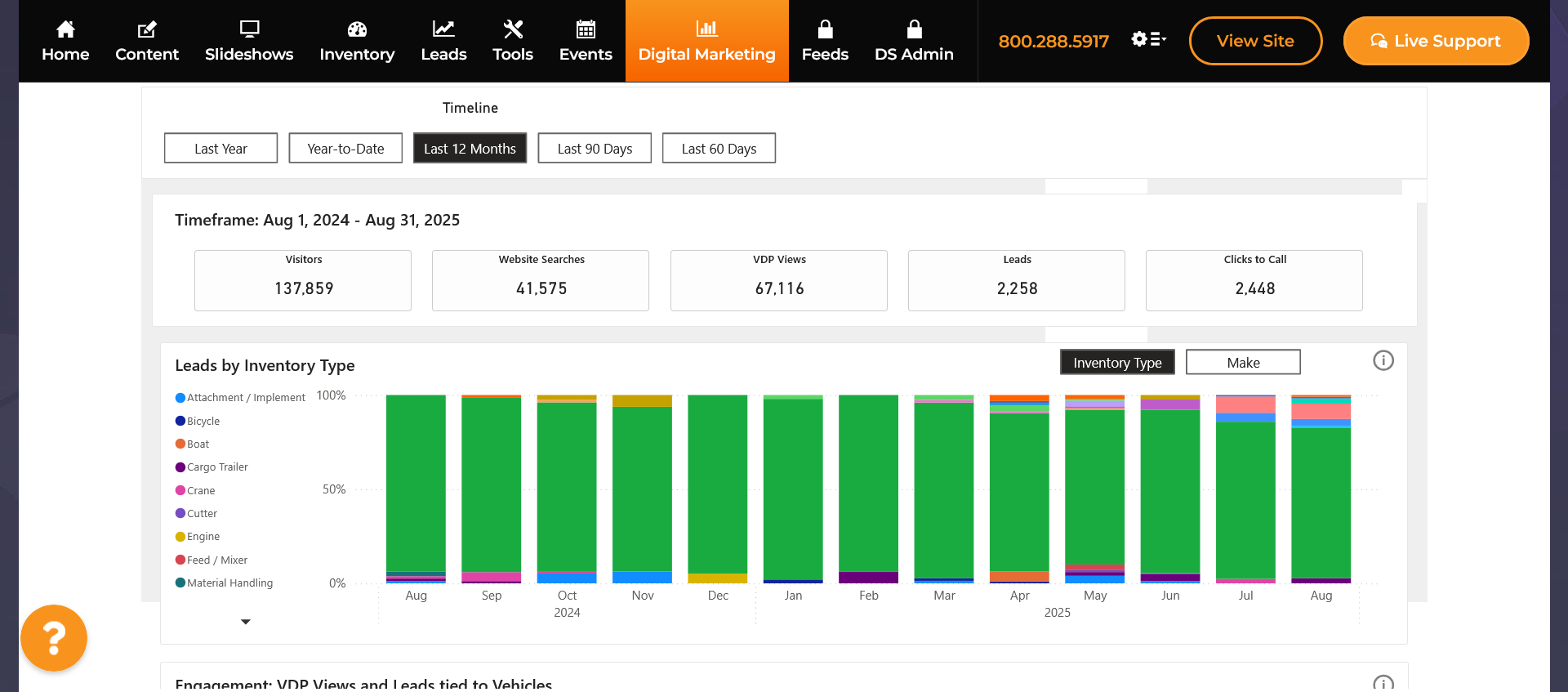Screen dimensions: 1568x692
Task: Open Inventory via the gauge icon
Action: [x=357, y=29]
